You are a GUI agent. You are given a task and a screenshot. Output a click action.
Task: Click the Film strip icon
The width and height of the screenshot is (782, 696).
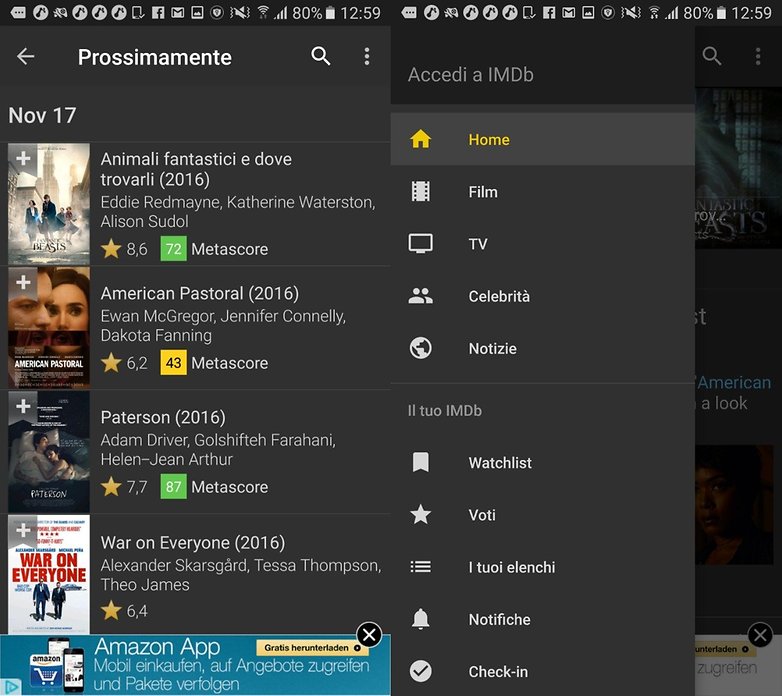tap(420, 191)
